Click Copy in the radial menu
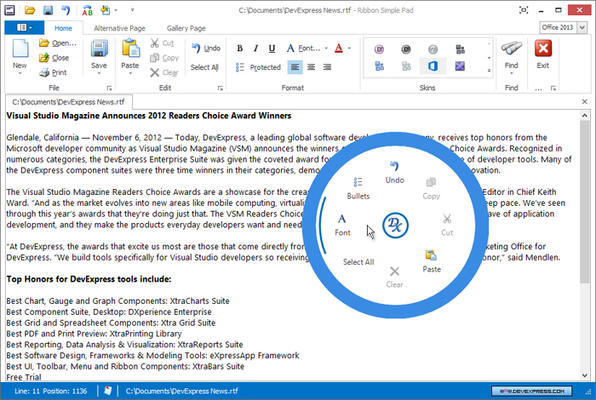The height and width of the screenshot is (400, 596). coord(431,189)
